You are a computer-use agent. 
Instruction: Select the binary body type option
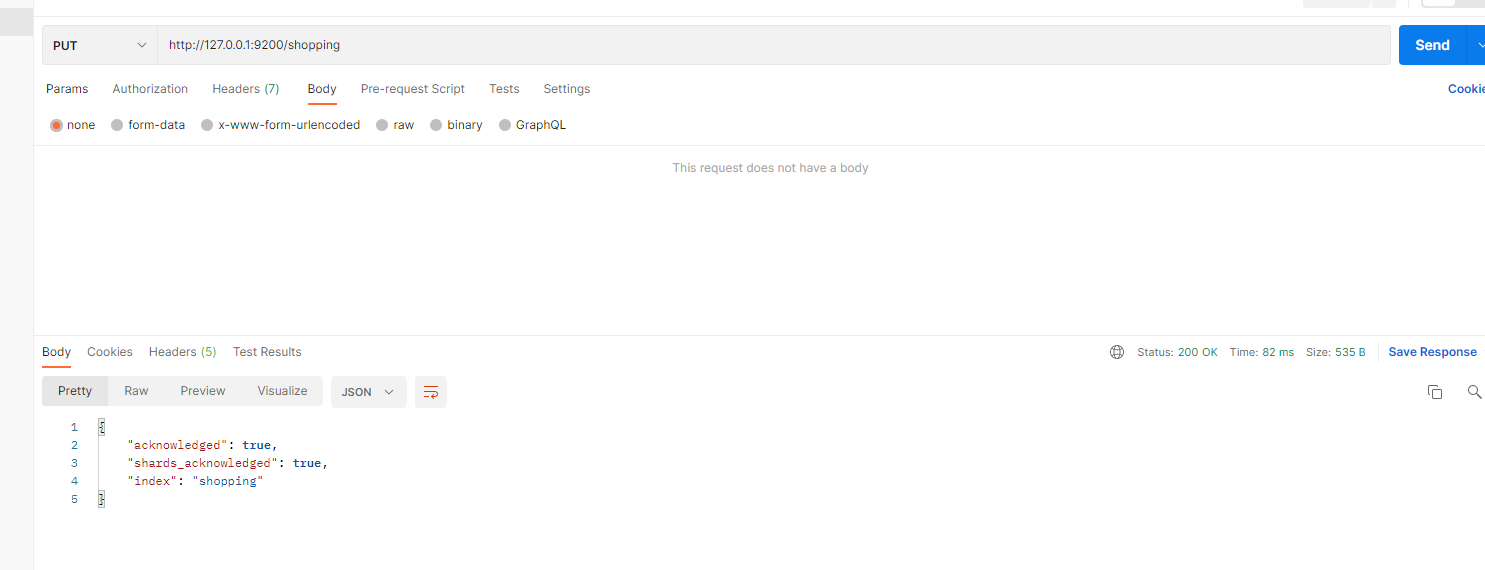[x=436, y=125]
